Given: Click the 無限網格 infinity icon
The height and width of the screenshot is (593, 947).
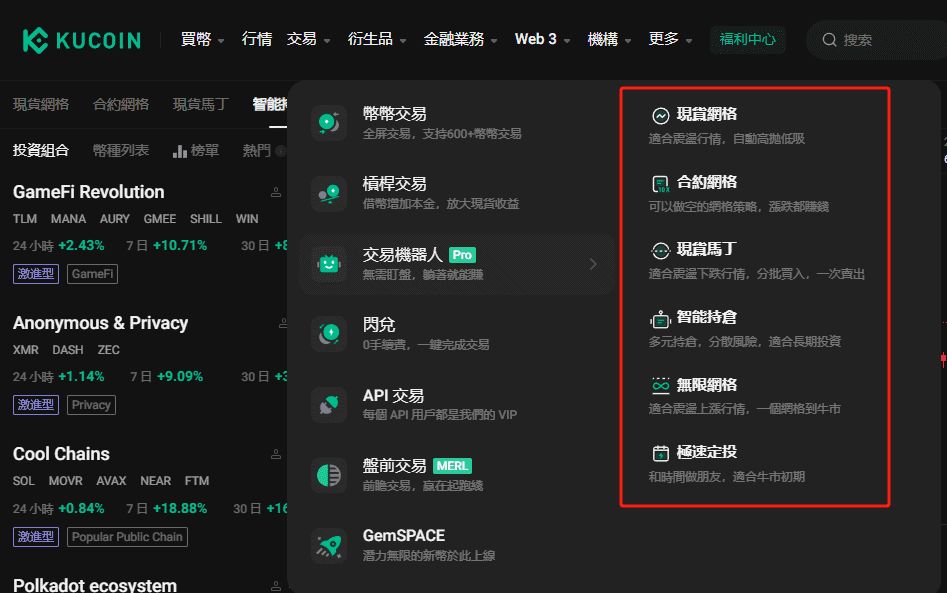Looking at the screenshot, I should 661,385.
